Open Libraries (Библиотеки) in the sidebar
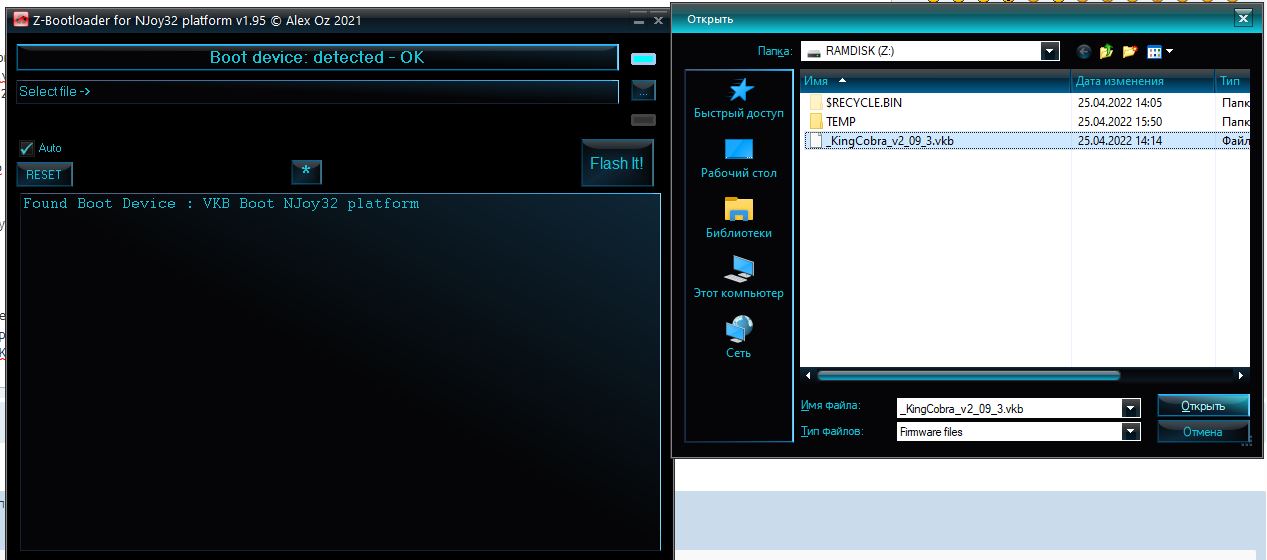Image resolution: width=1267 pixels, height=560 pixels. coord(739,218)
